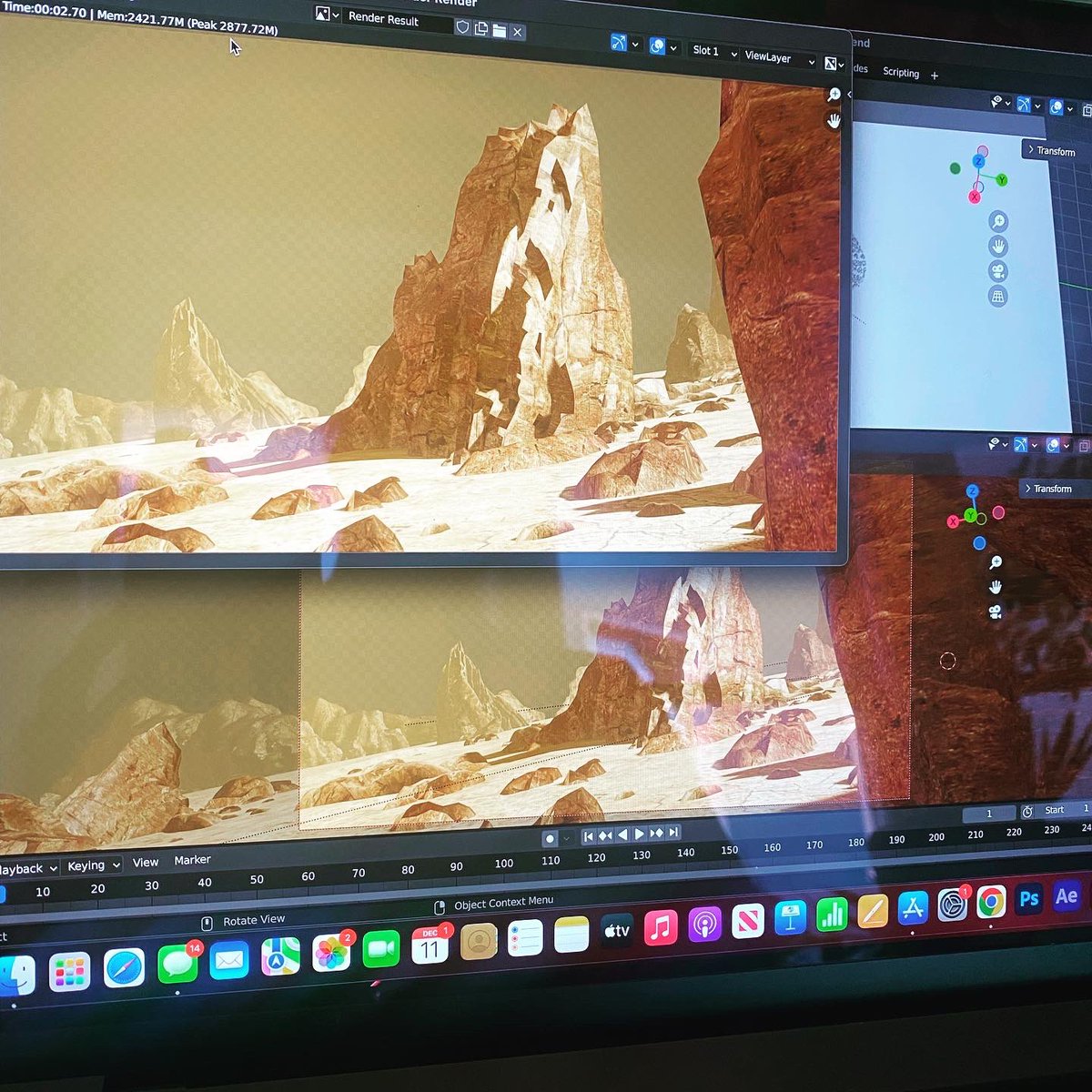Toggle object visibility filter in upper viewport
Image resolution: width=1092 pixels, height=1092 pixels.
pos(999,102)
